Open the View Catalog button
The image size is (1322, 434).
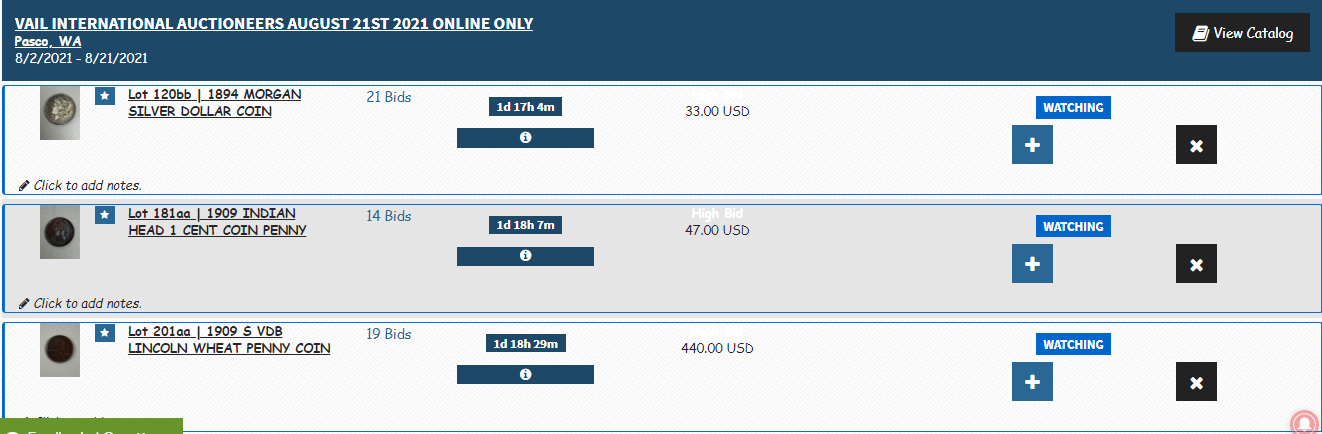(x=1242, y=33)
